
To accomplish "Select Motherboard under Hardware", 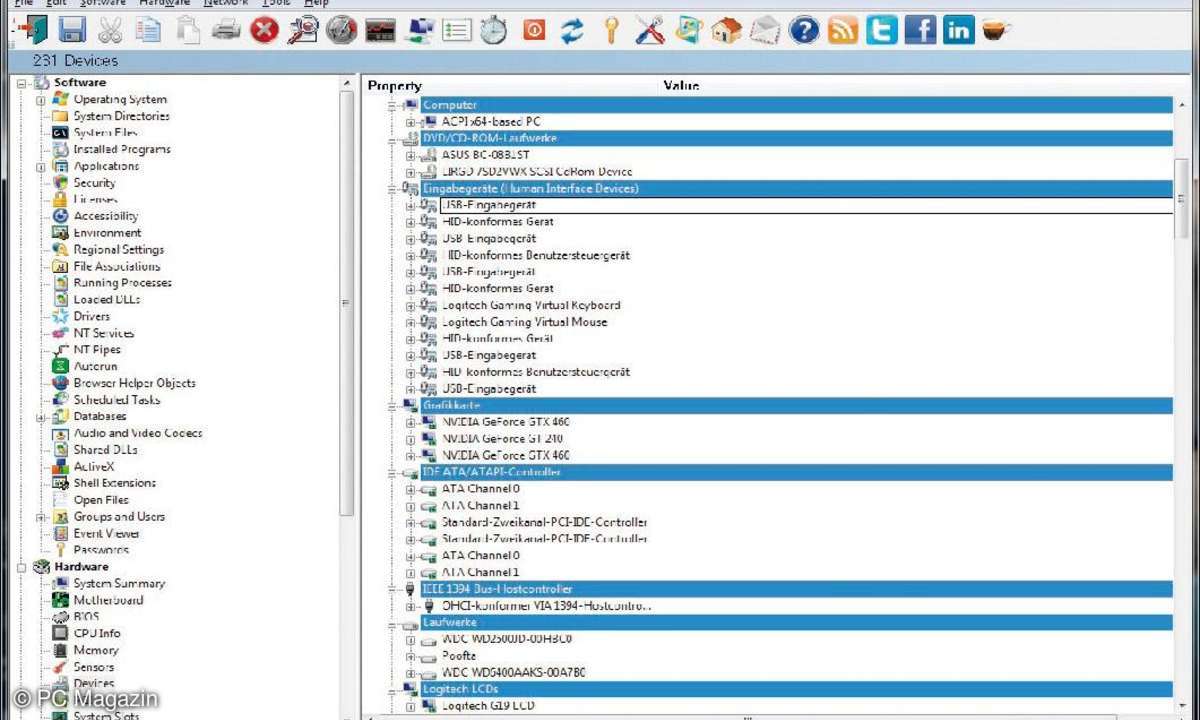I will (x=108, y=601).
